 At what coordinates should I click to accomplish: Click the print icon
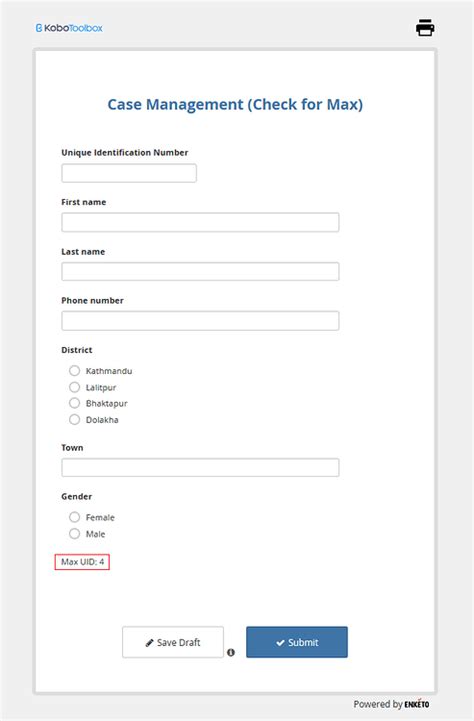click(x=425, y=28)
